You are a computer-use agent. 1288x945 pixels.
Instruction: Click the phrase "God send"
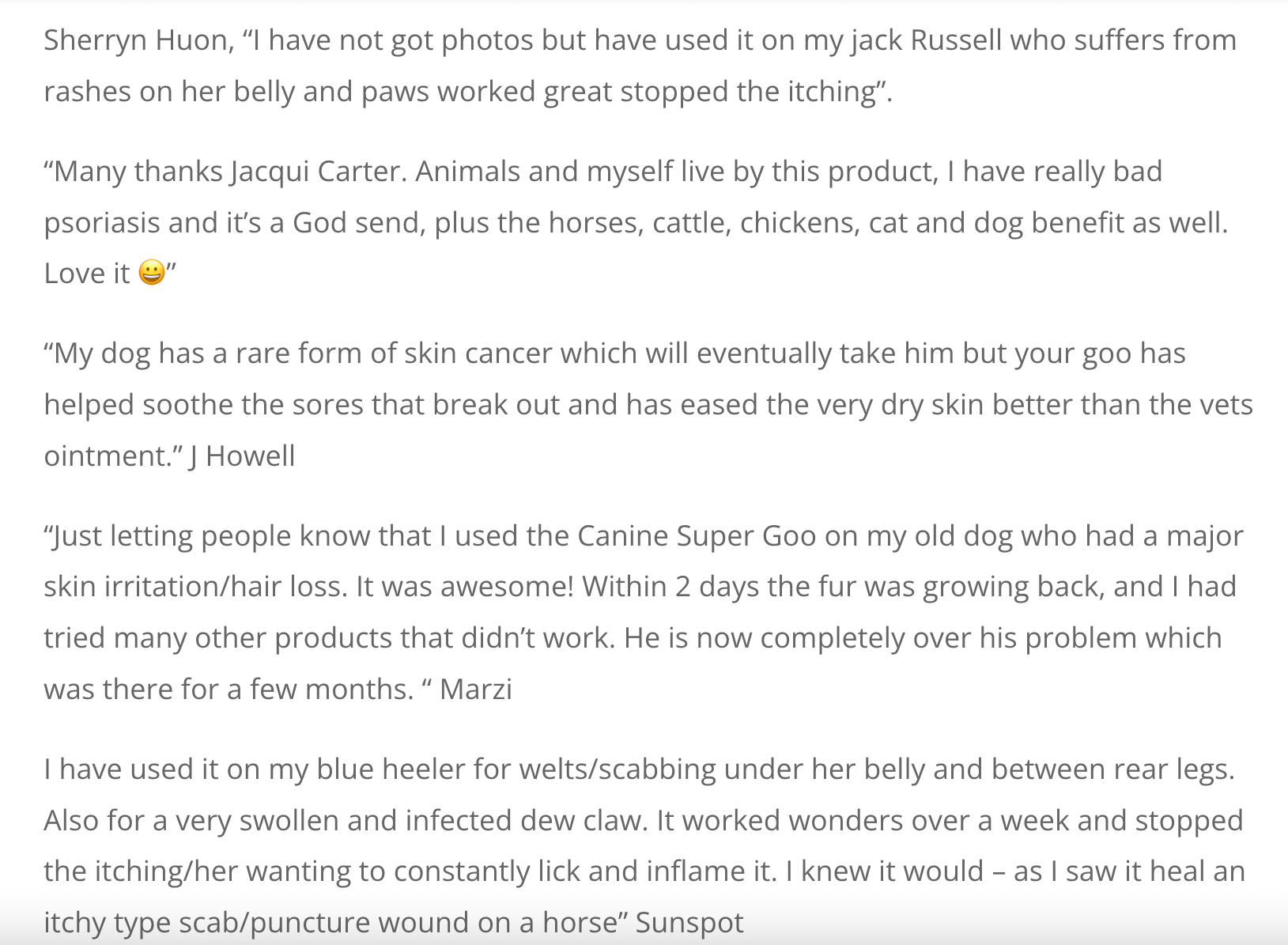tap(358, 223)
